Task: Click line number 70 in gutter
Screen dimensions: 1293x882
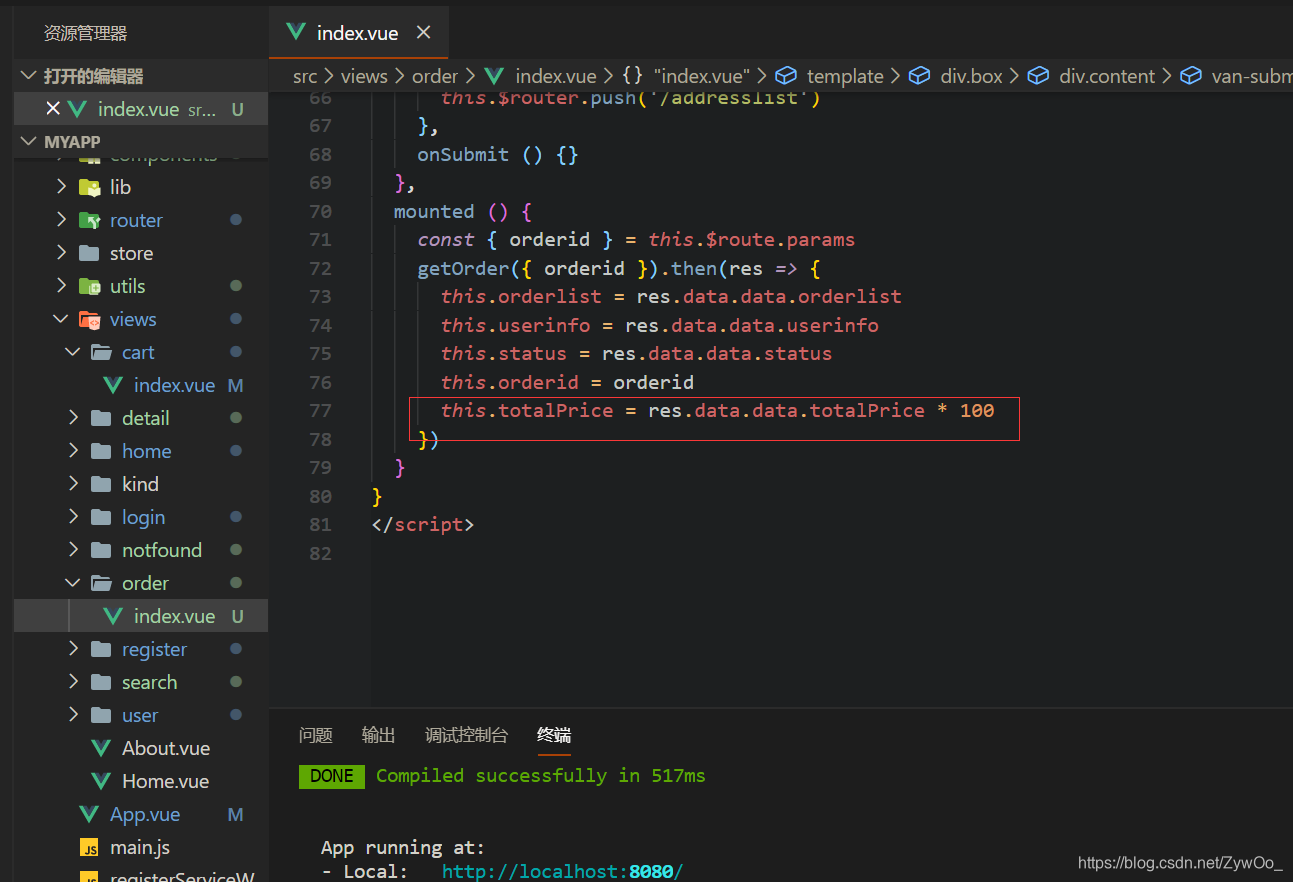Action: (321, 211)
